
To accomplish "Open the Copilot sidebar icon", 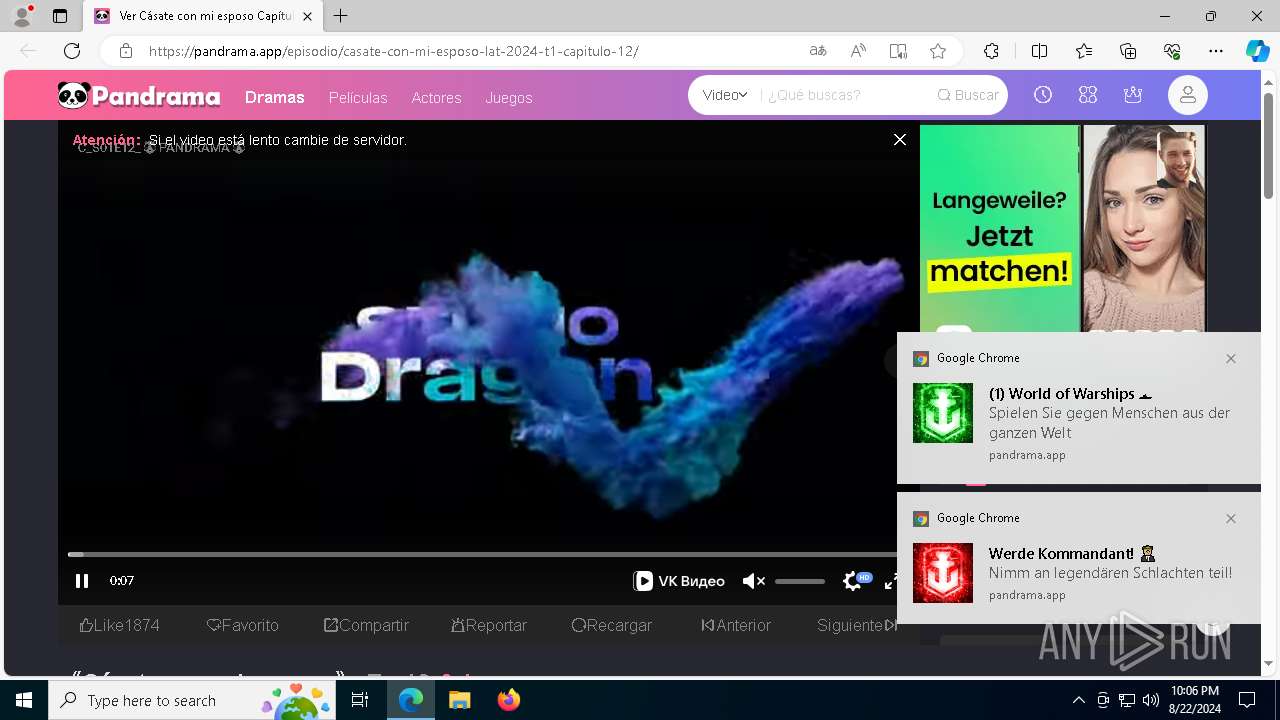I will [1257, 51].
